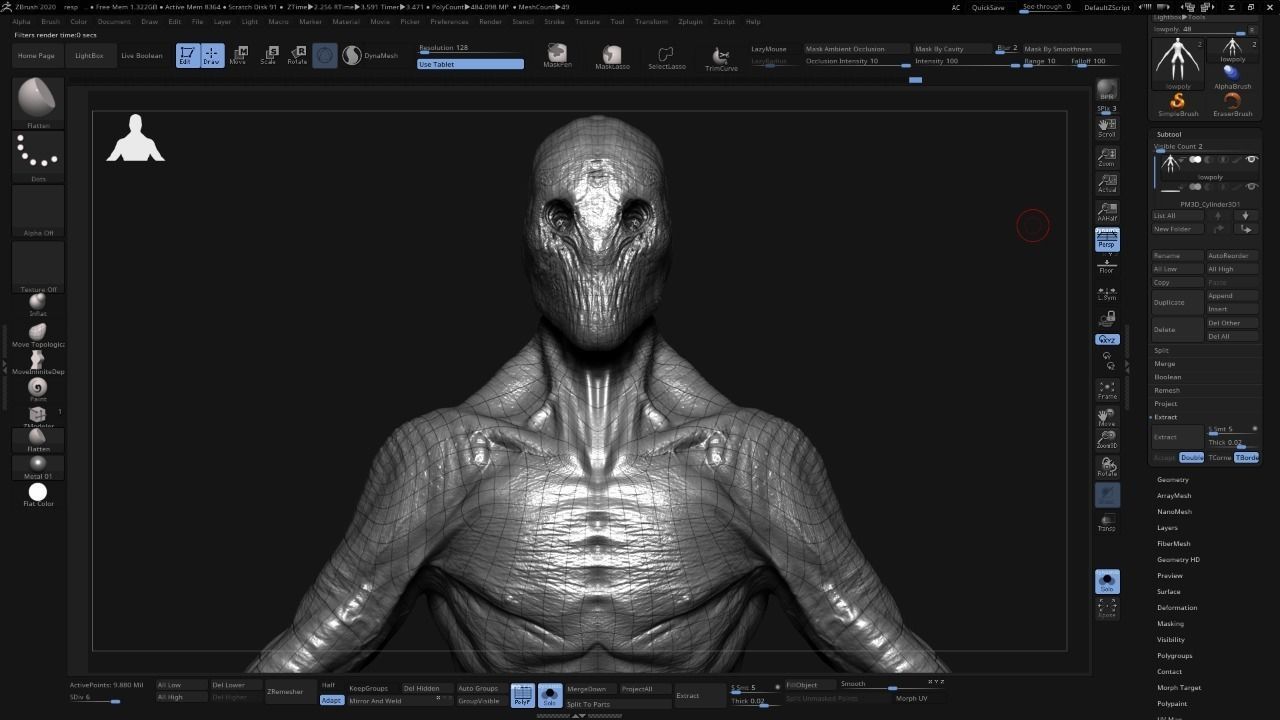
Task: Toggle Solo mode at bottom shelf
Action: [x=549, y=696]
